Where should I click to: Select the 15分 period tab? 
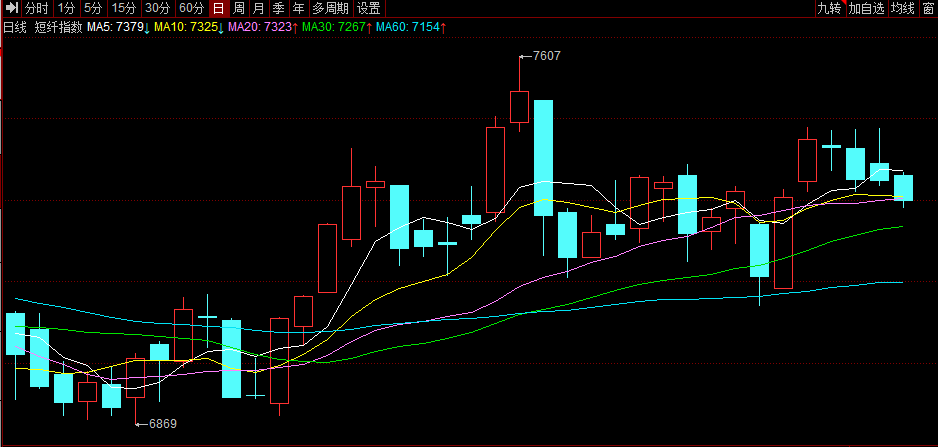coord(124,8)
